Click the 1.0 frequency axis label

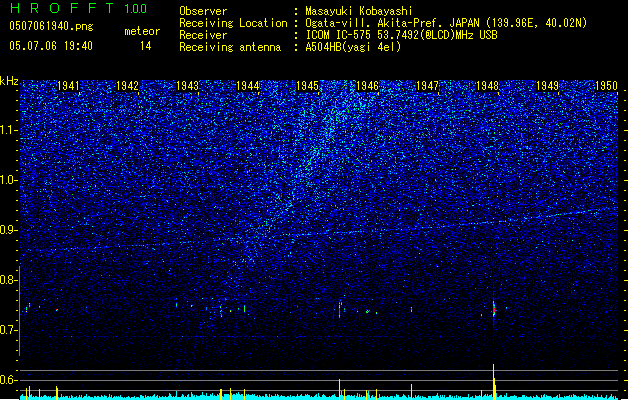coord(8,181)
